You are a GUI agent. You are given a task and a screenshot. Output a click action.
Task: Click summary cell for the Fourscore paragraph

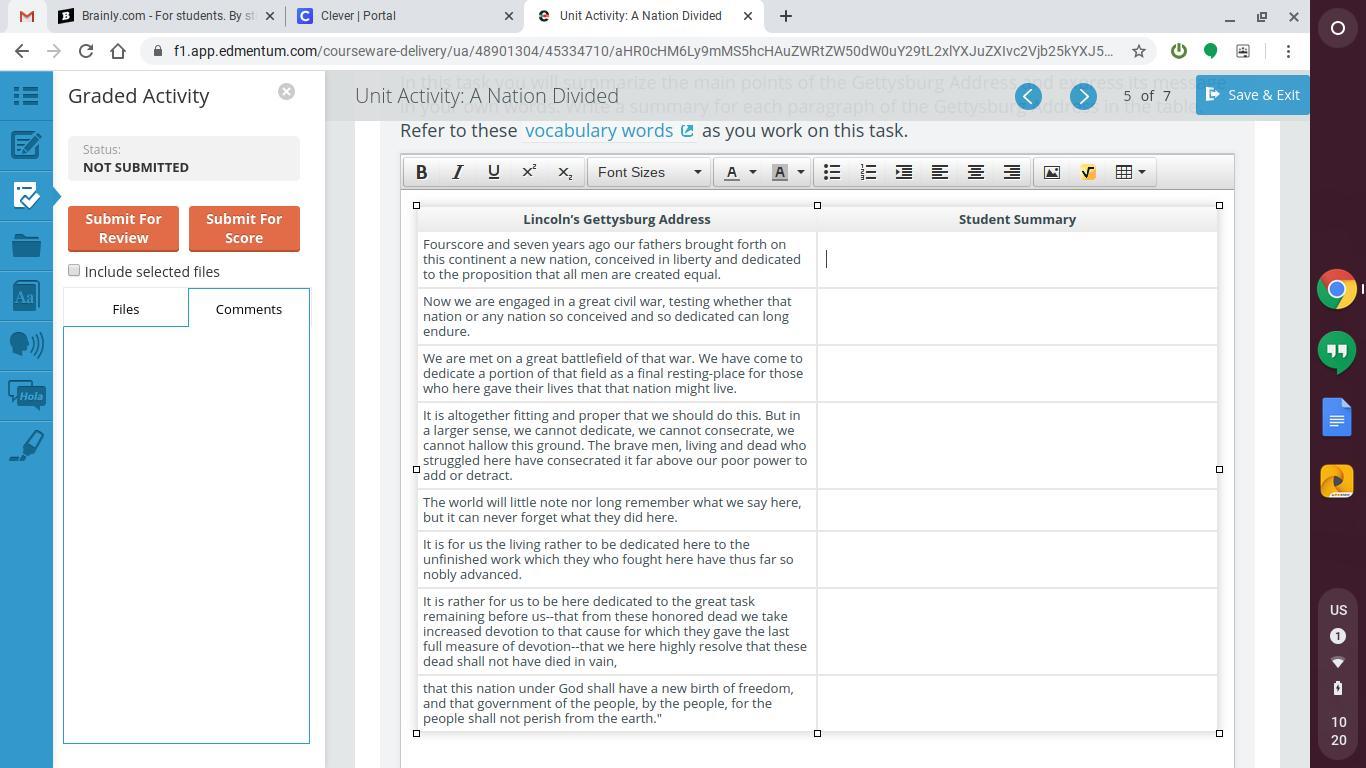[1017, 260]
